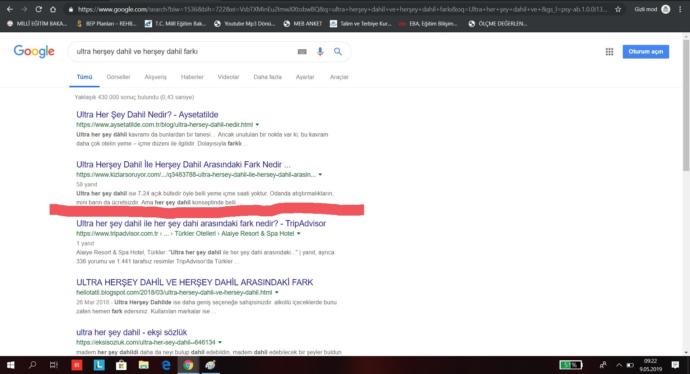
Task: Click the browser forward arrow
Action: 24,9
